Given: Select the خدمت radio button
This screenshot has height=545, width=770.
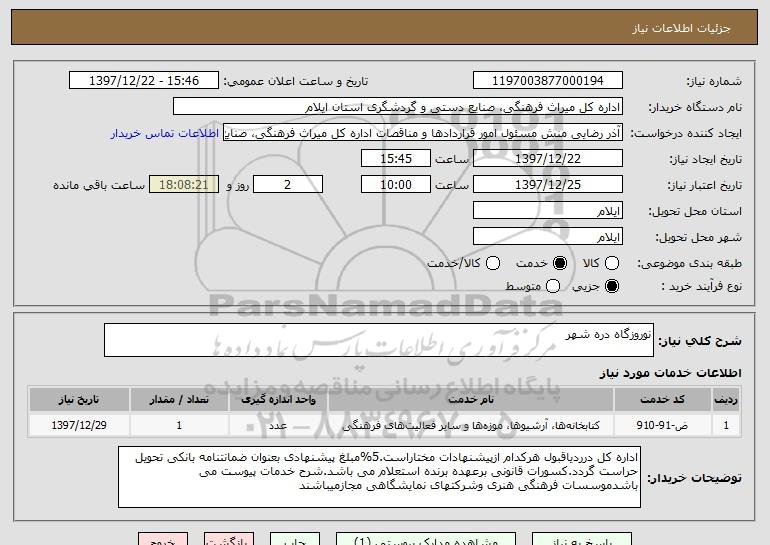Looking at the screenshot, I should coord(560,263).
